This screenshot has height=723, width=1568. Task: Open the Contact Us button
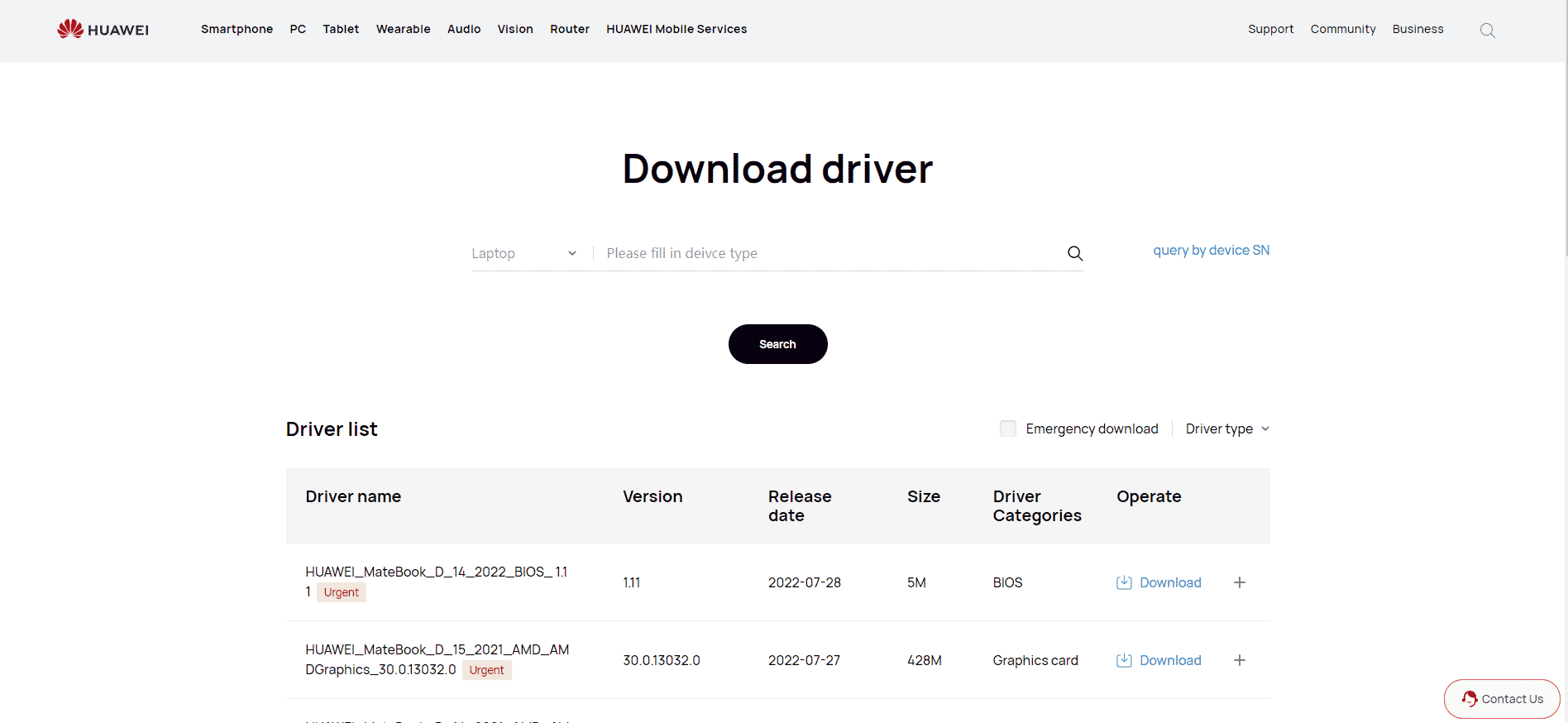1502,699
